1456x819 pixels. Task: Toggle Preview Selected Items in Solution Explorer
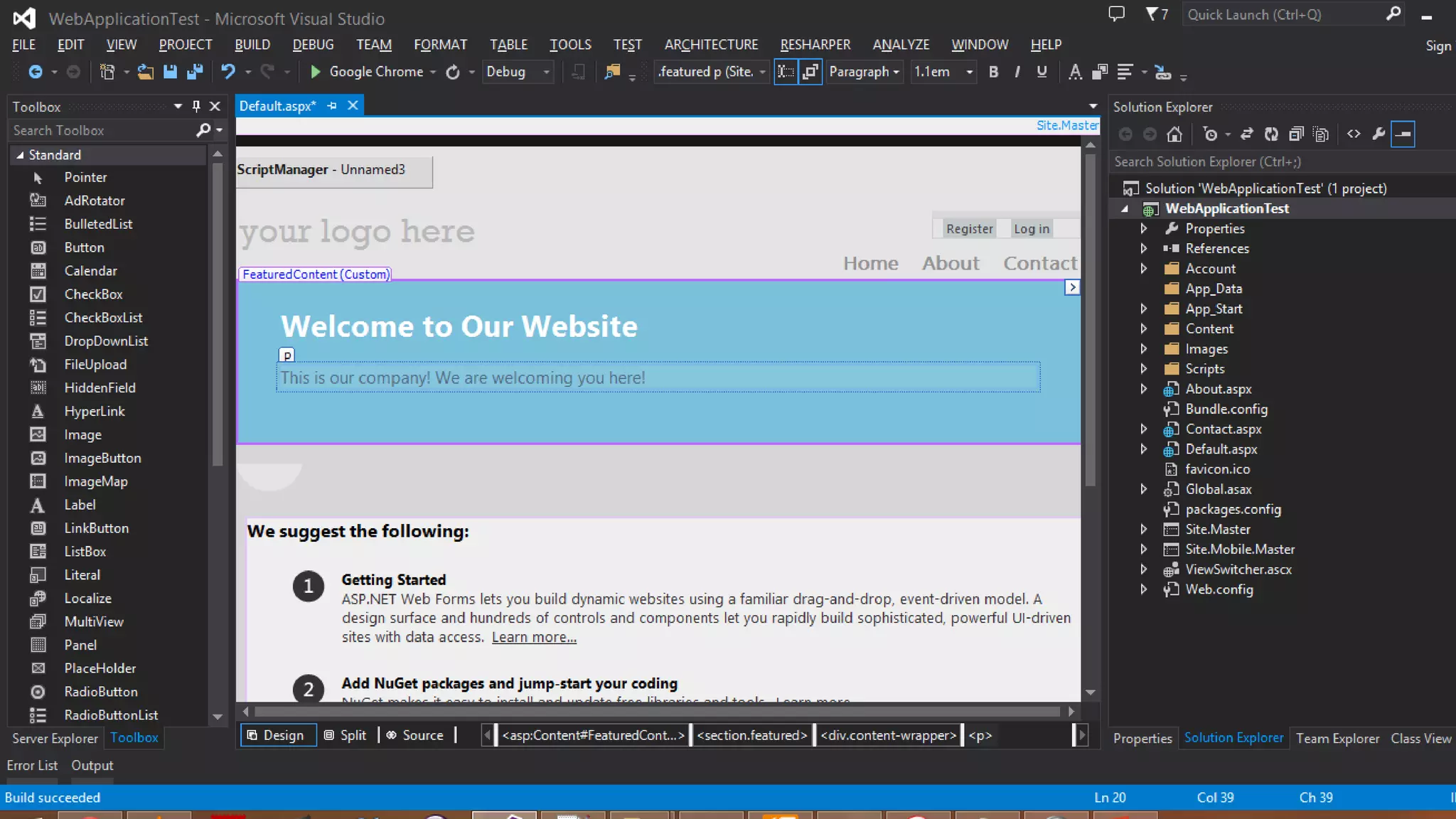(x=1403, y=134)
